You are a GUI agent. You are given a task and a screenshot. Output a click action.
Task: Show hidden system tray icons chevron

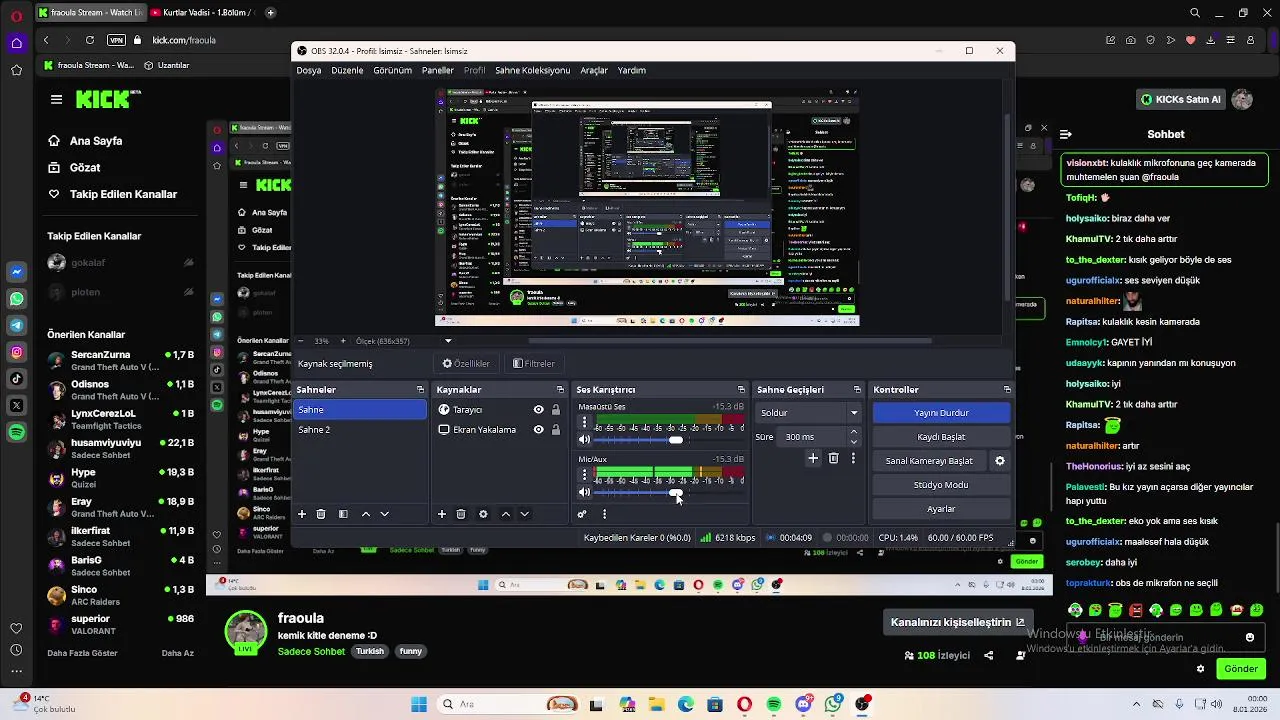click(1137, 704)
